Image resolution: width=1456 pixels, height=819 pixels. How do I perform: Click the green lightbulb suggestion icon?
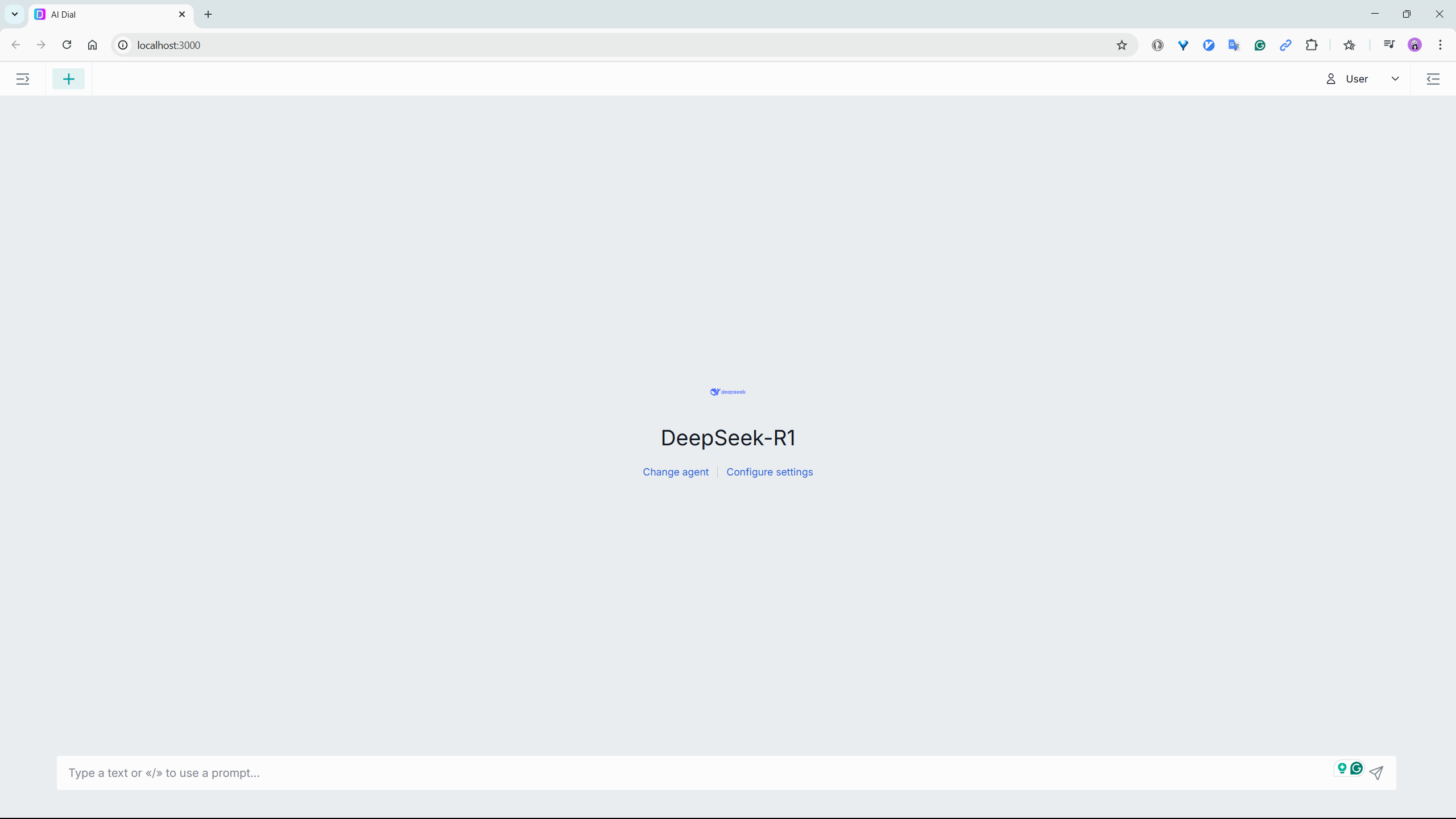pyautogui.click(x=1342, y=768)
